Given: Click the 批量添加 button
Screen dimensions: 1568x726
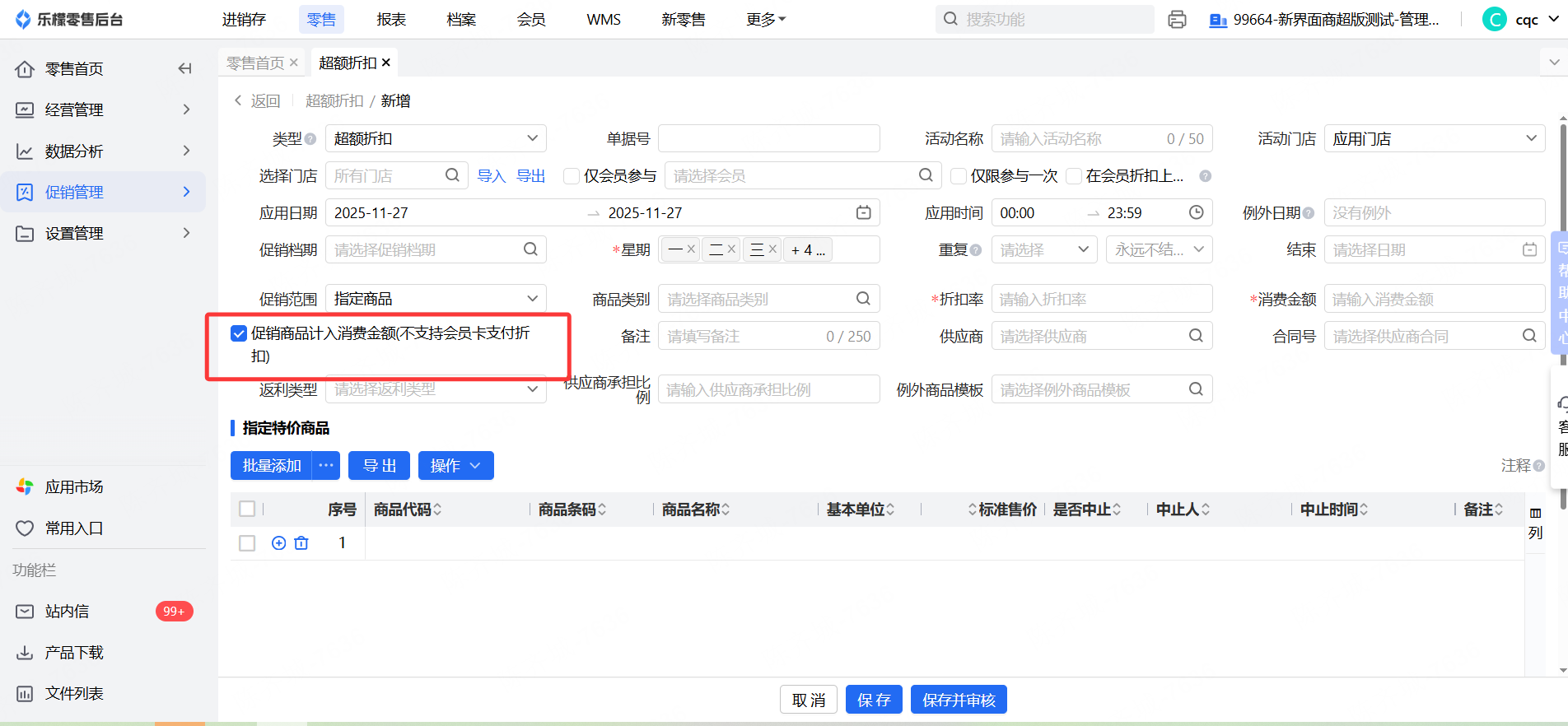Looking at the screenshot, I should pos(272,466).
